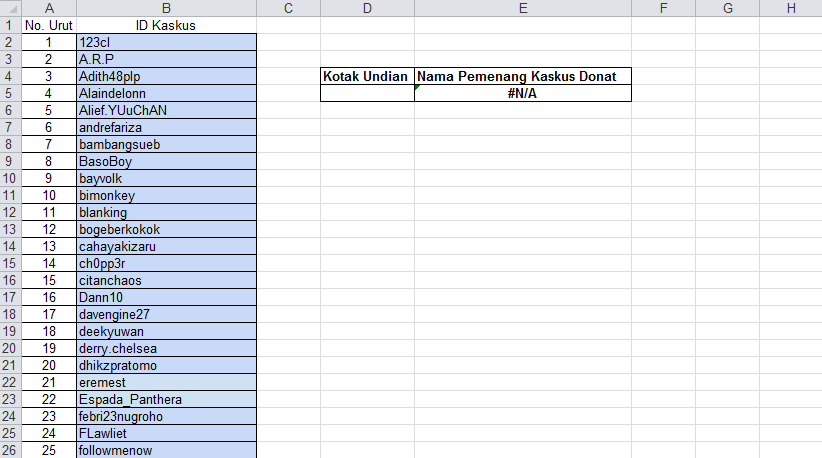The image size is (822, 458).
Task: Click the empty input cell under Kotak Undian
Action: click(367, 93)
